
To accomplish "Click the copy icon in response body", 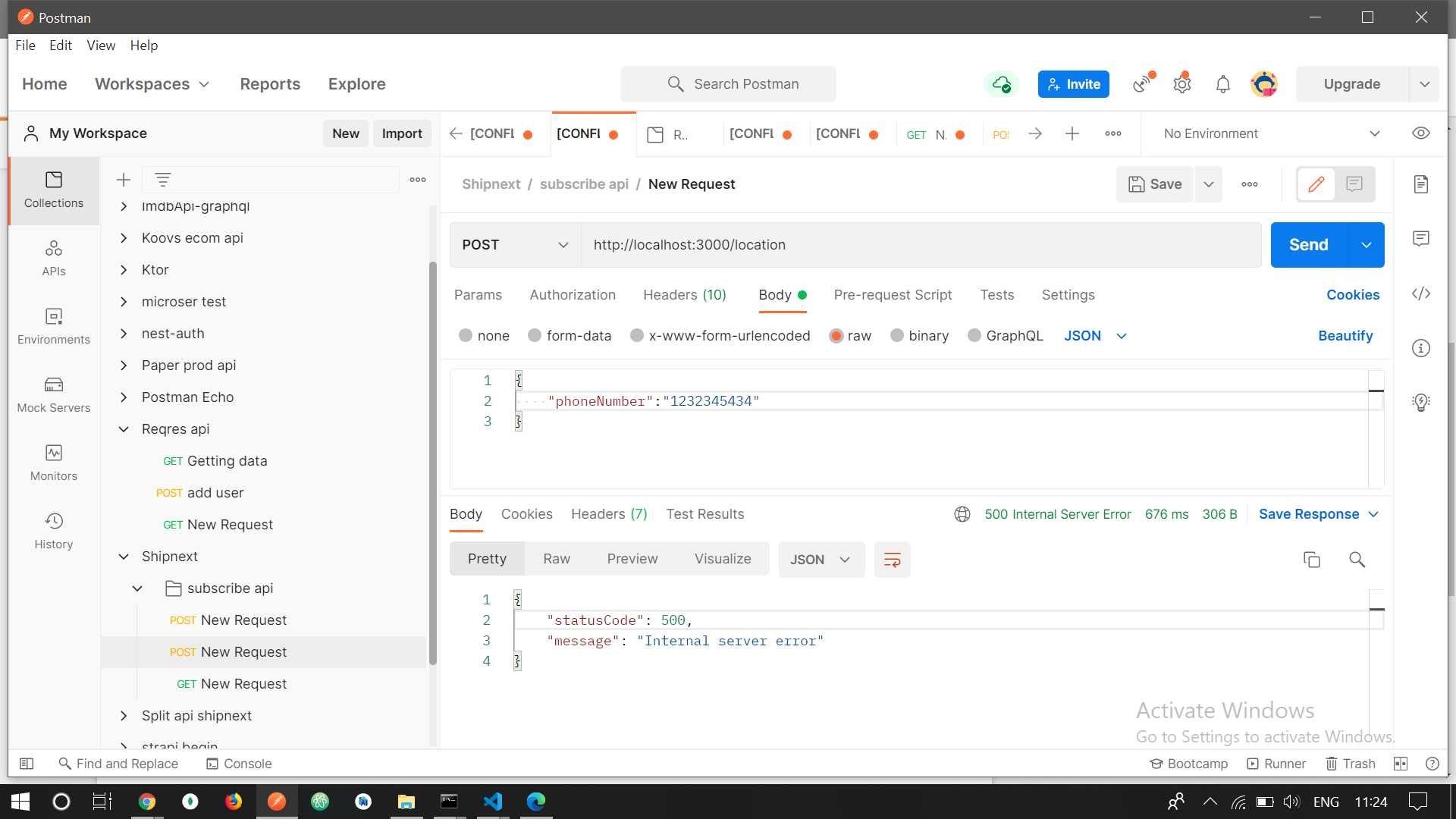I will click(x=1311, y=559).
